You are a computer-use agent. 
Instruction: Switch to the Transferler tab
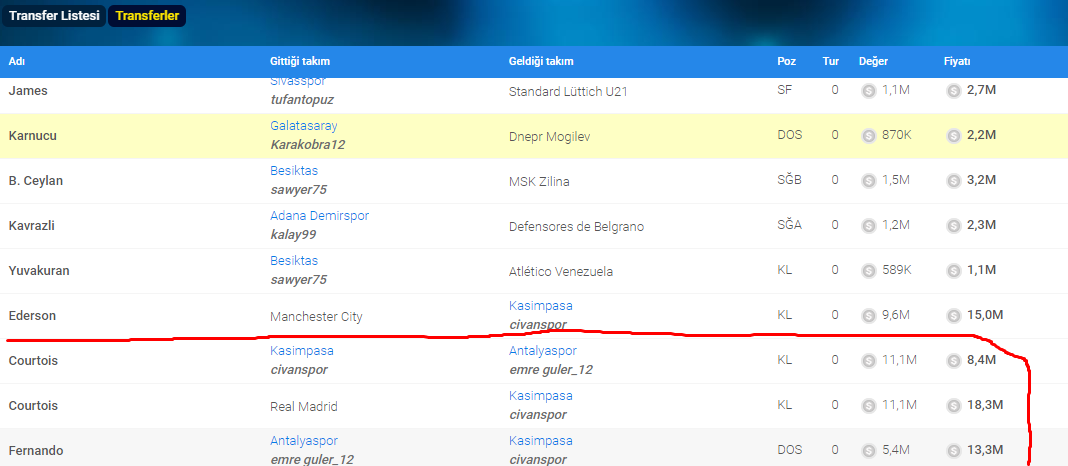(x=147, y=16)
